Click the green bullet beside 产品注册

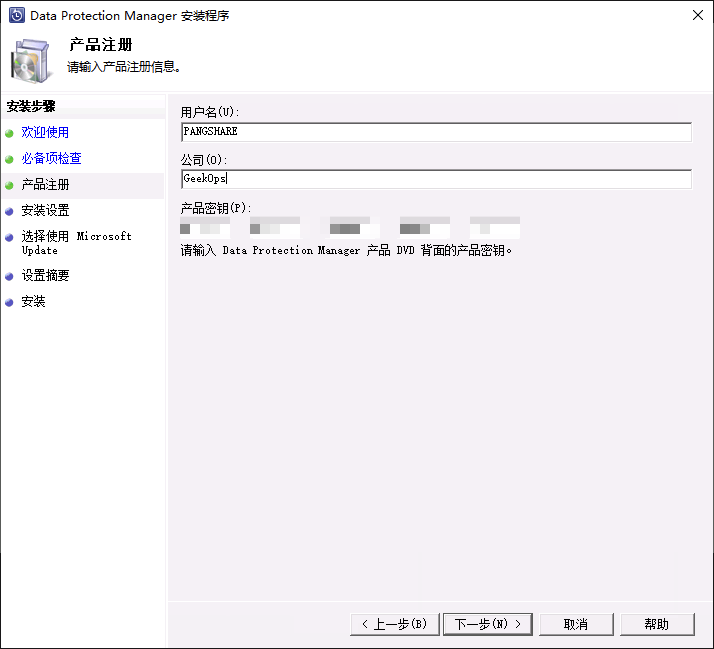tap(9, 185)
